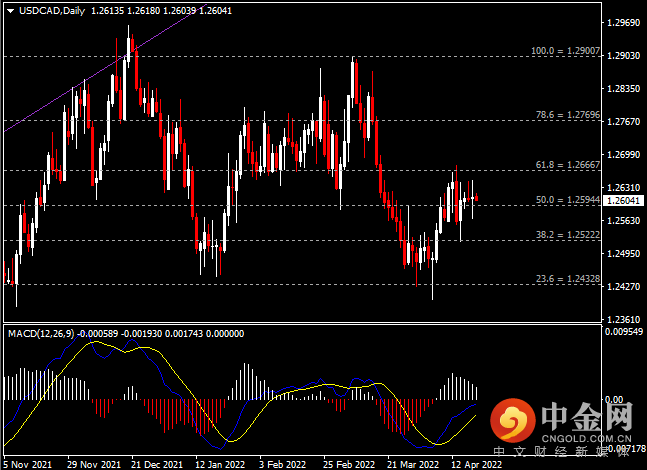
Task: Click the 1.25630 price scale value
Action: (x=623, y=221)
